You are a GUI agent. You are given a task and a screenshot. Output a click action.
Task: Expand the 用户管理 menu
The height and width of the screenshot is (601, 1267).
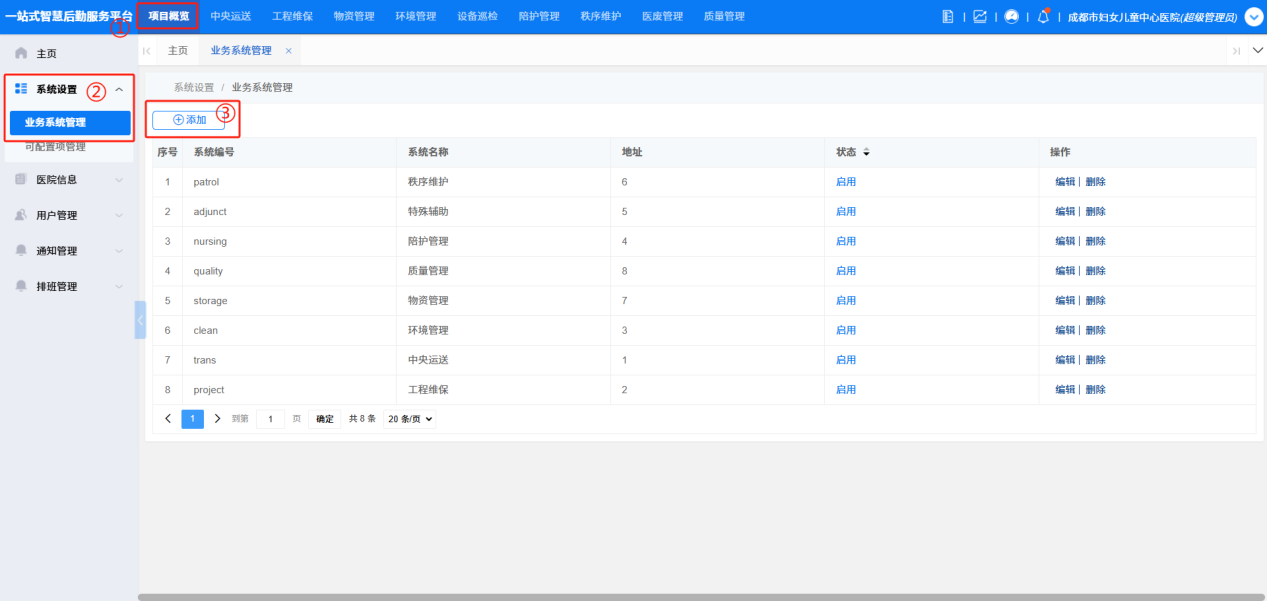[x=120, y=215]
